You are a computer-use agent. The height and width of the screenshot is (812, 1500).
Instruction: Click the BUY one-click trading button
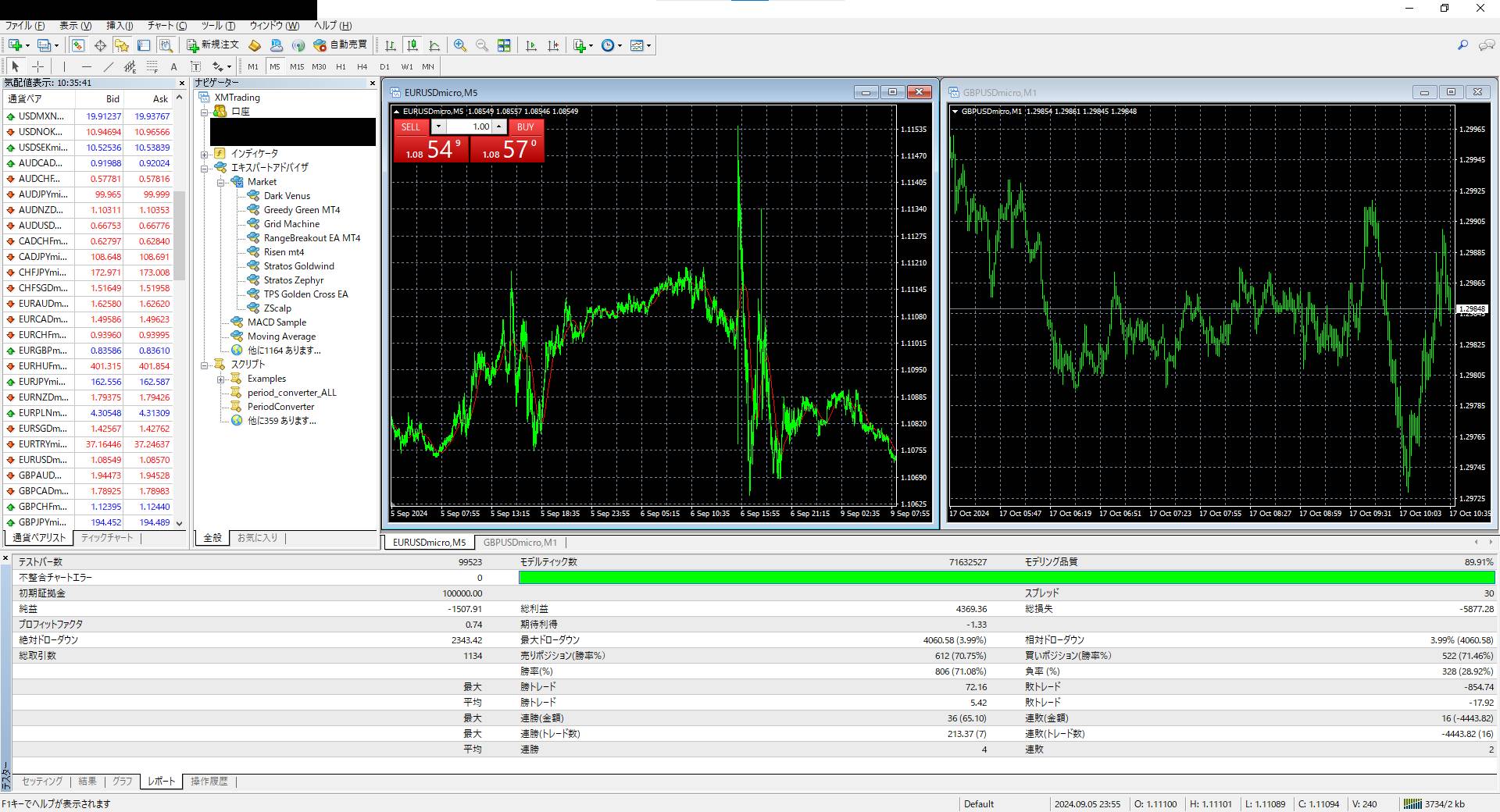point(526,126)
